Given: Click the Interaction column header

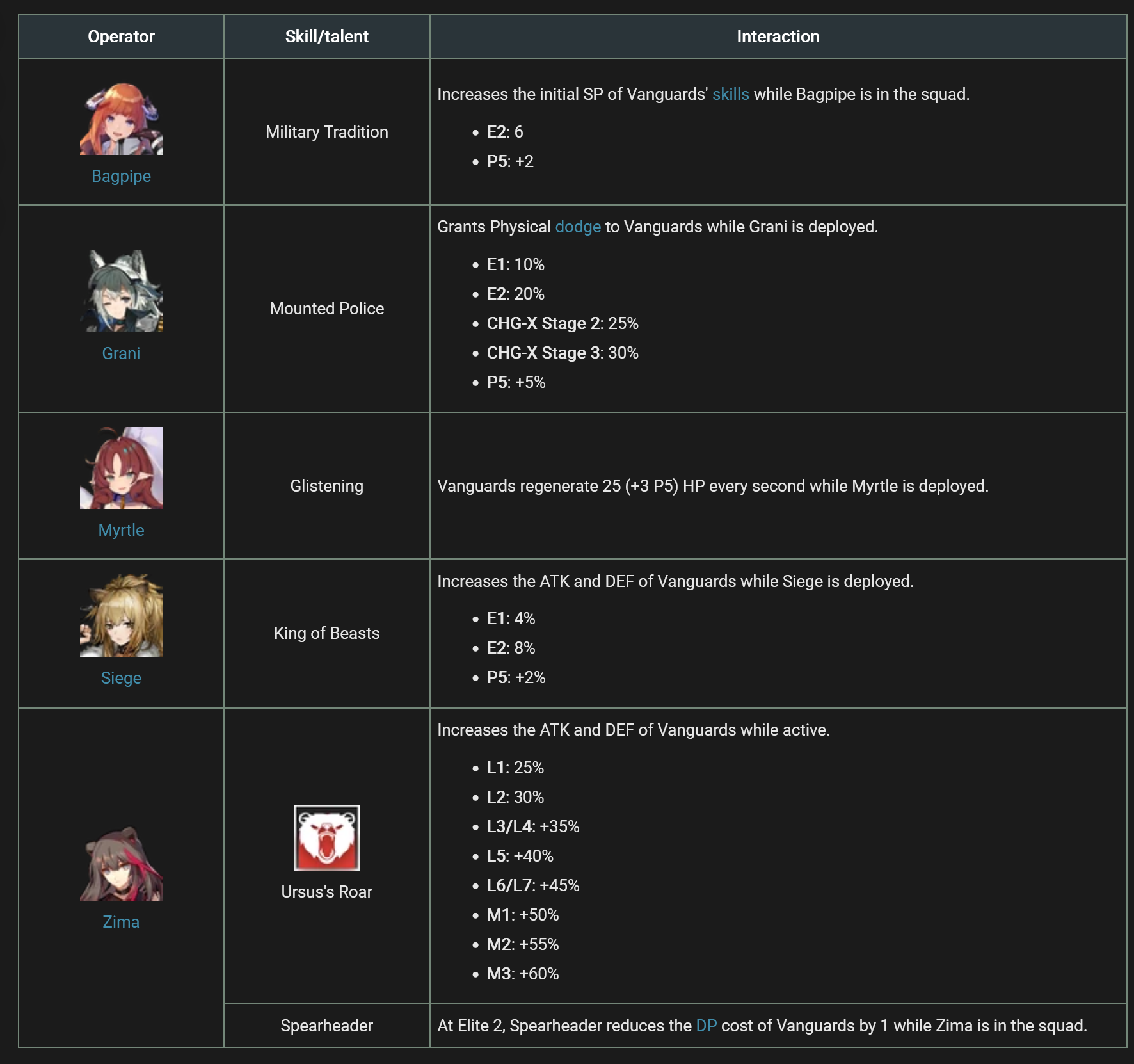Looking at the screenshot, I should point(778,36).
